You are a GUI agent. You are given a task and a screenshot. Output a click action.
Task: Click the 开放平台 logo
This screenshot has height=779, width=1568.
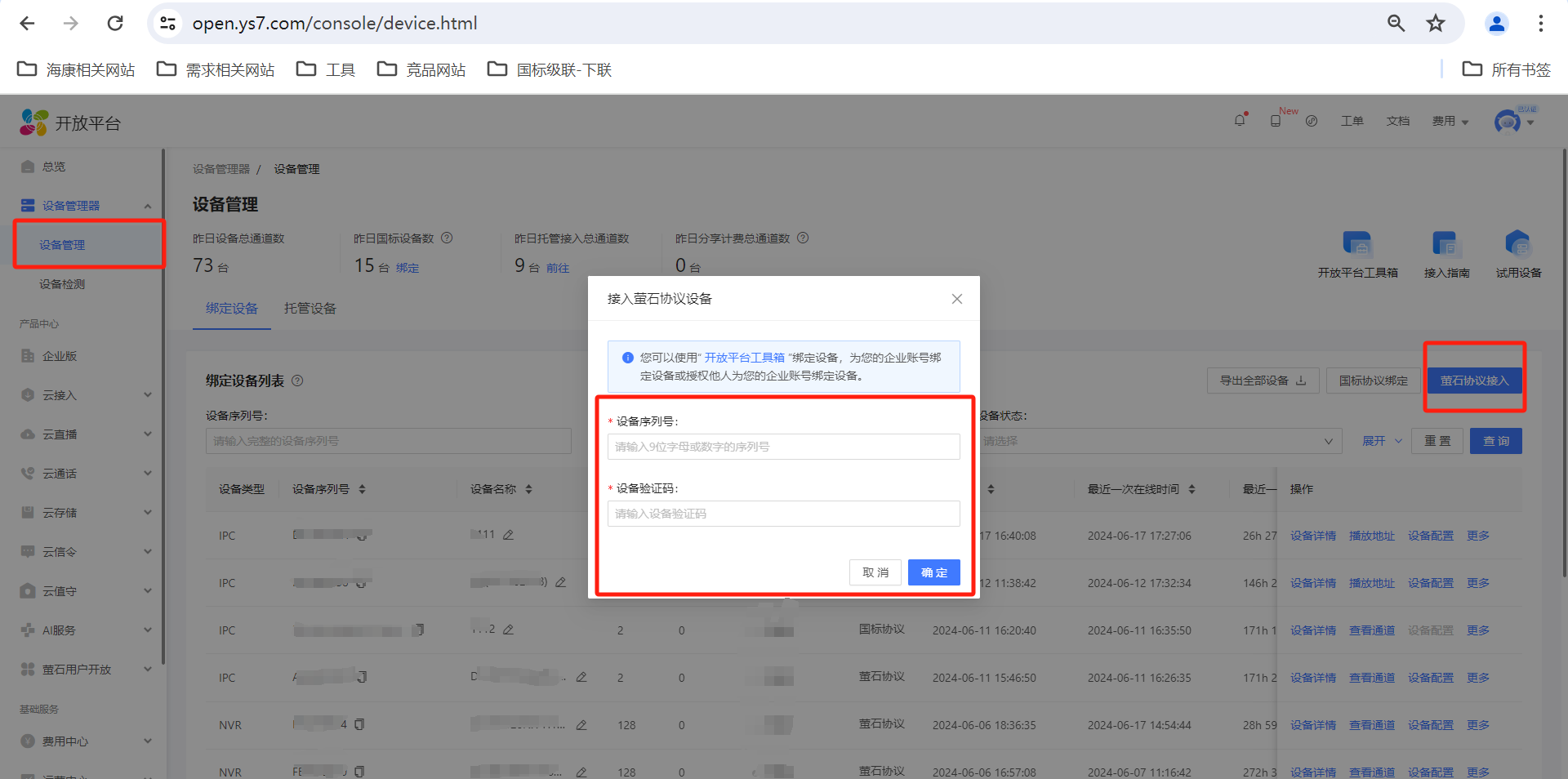click(70, 122)
